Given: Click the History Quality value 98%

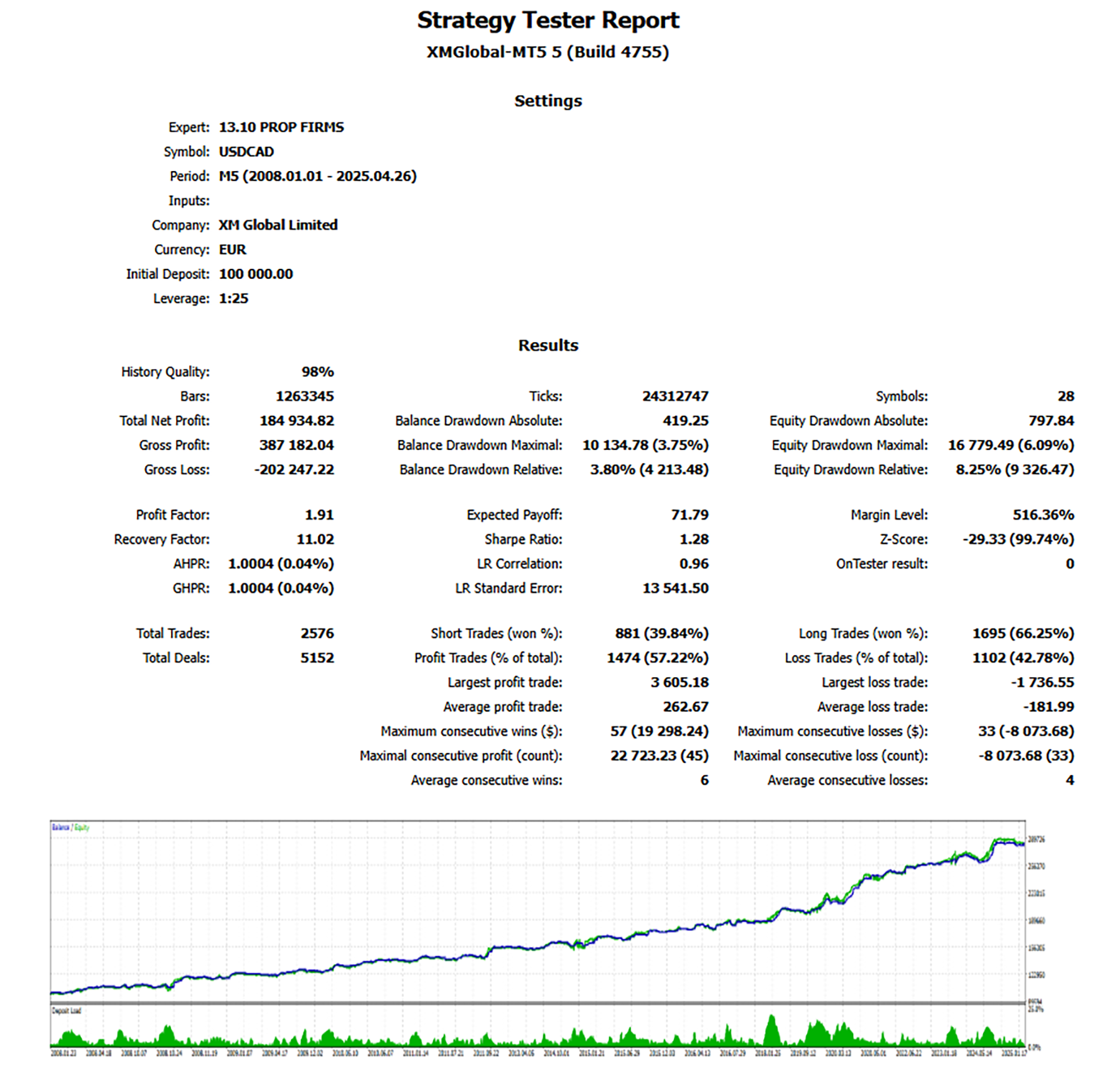Looking at the screenshot, I should coord(317,372).
